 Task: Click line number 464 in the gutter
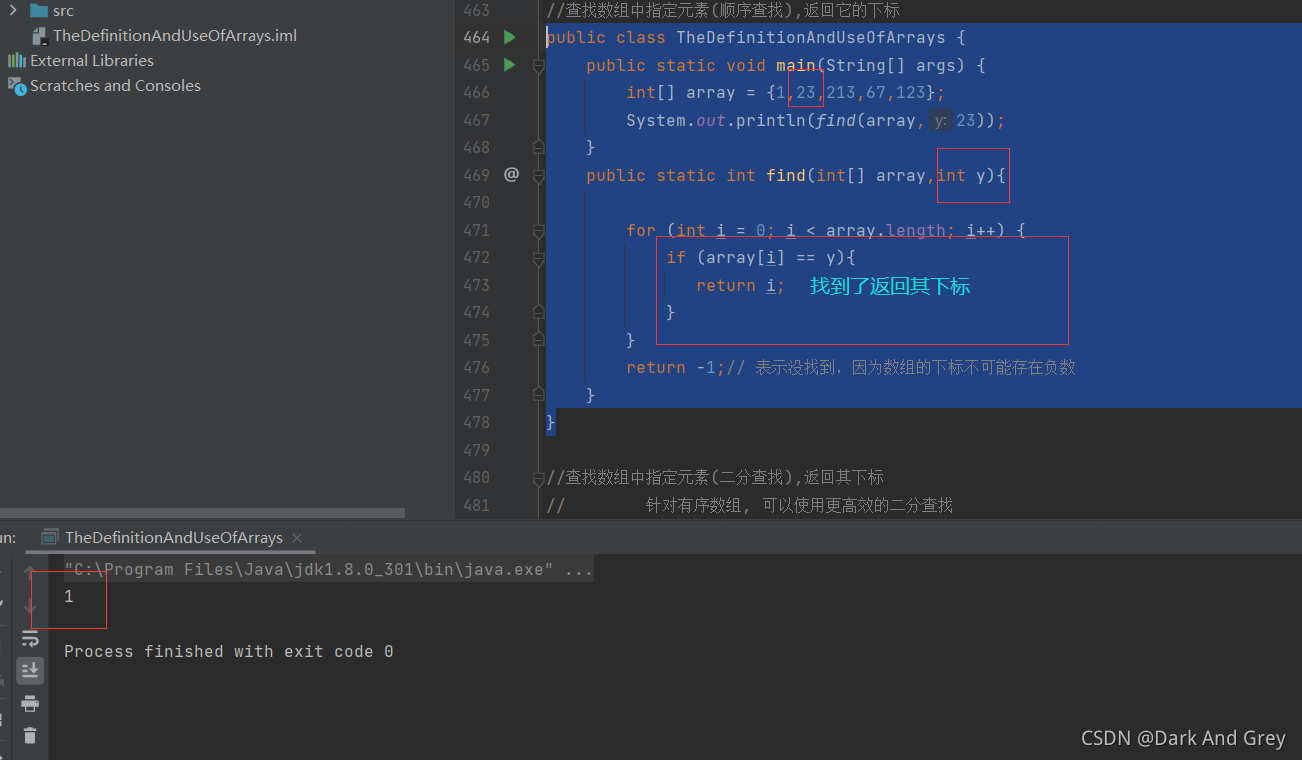tap(476, 37)
